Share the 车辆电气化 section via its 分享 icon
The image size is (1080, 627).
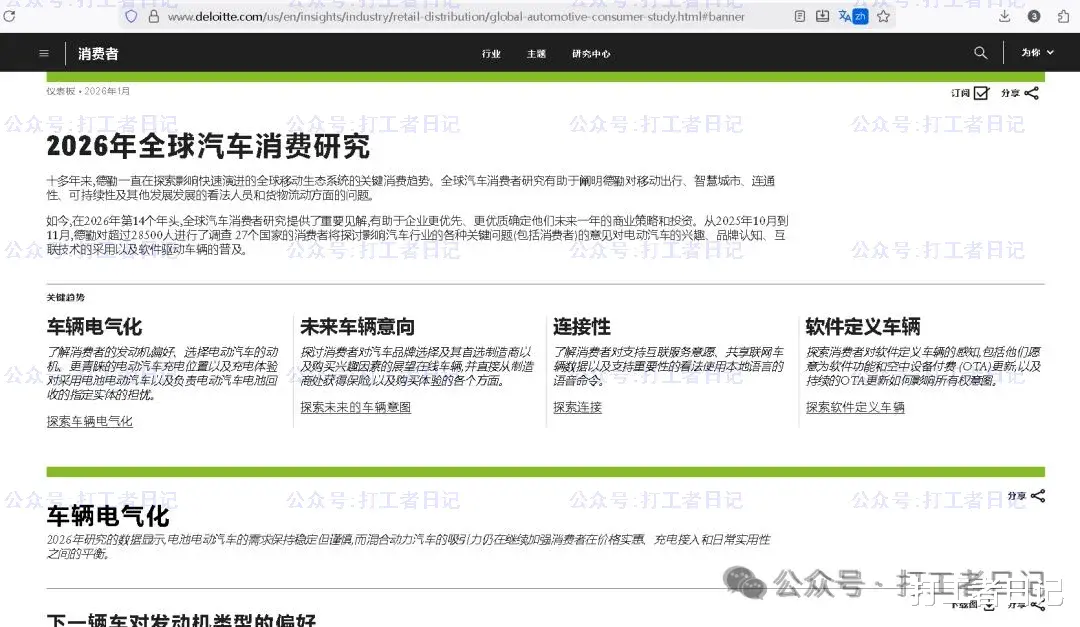point(1039,495)
